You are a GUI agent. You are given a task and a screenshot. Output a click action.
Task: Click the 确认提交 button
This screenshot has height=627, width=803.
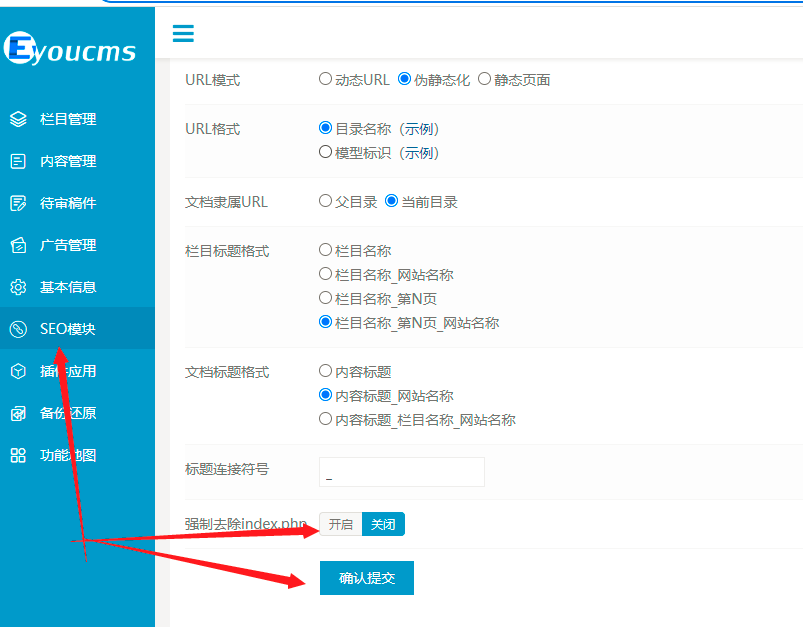click(367, 578)
